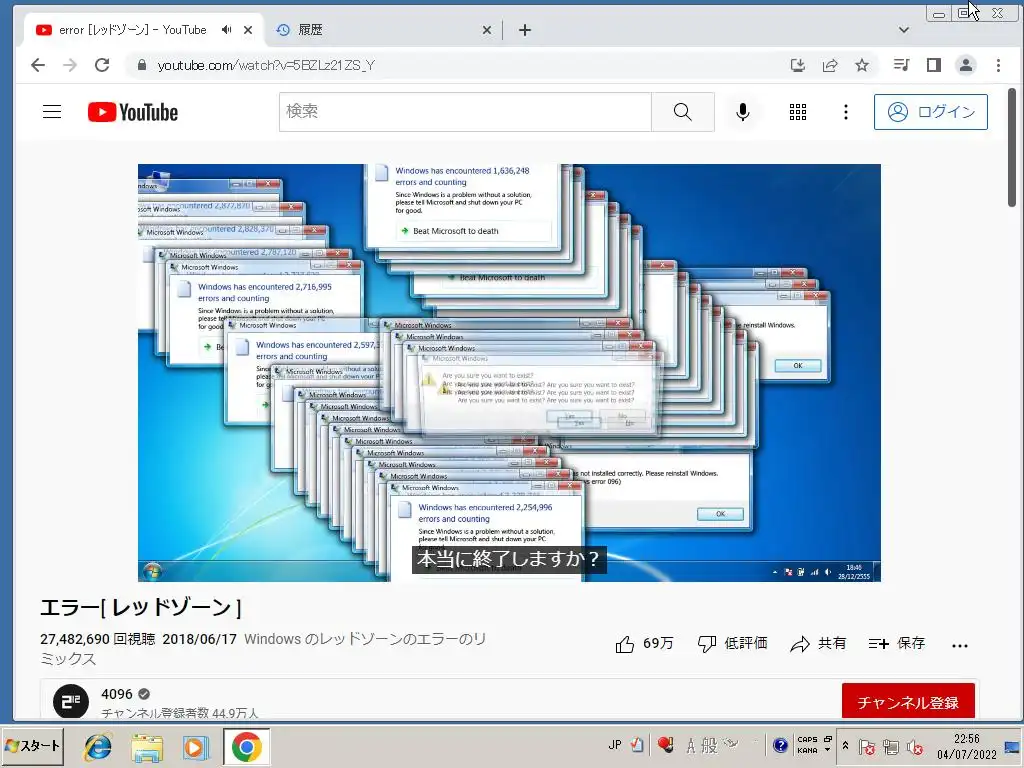Screen dimensions: 1024x768
Task: Click 保存 save button
Action: click(897, 644)
